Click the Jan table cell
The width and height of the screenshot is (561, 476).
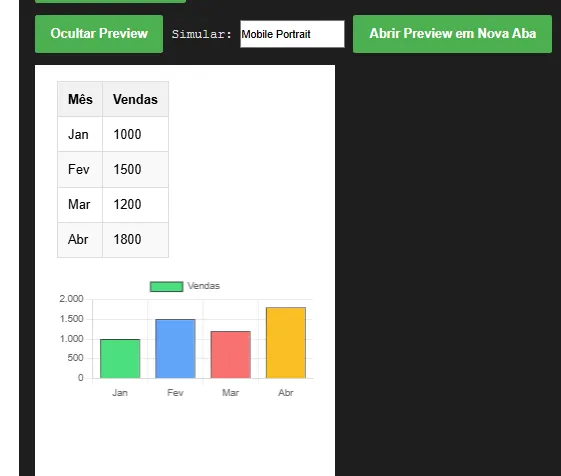(80, 134)
